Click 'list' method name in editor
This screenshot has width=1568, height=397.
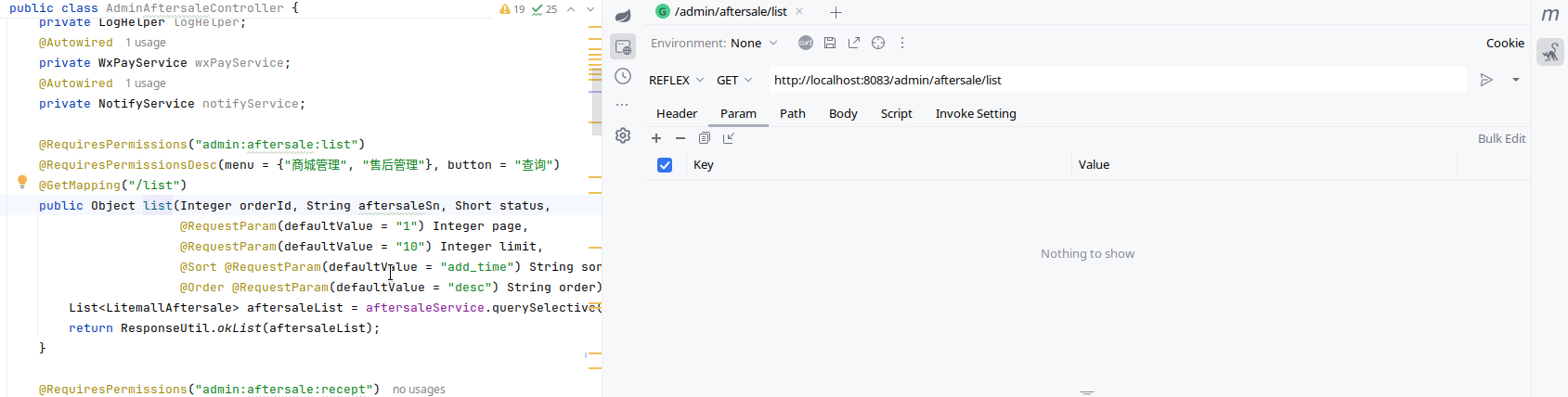point(158,206)
